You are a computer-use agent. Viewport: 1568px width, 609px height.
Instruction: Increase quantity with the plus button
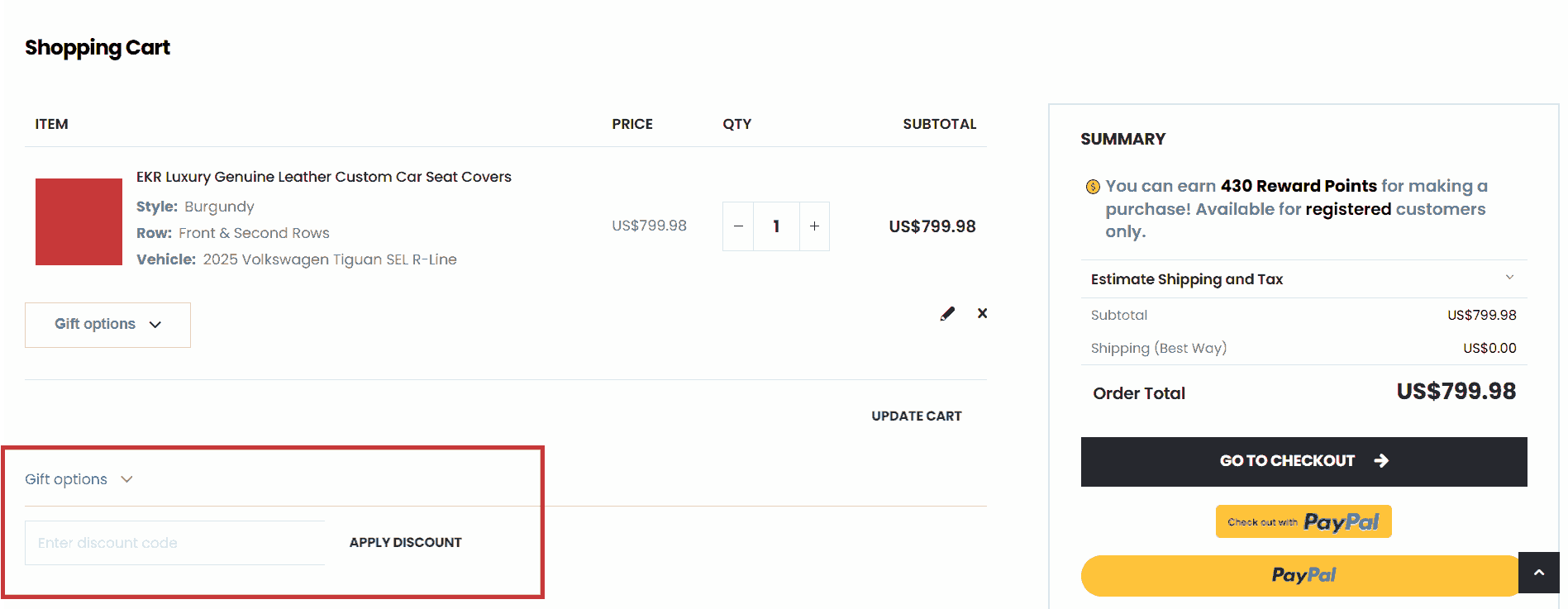(814, 226)
